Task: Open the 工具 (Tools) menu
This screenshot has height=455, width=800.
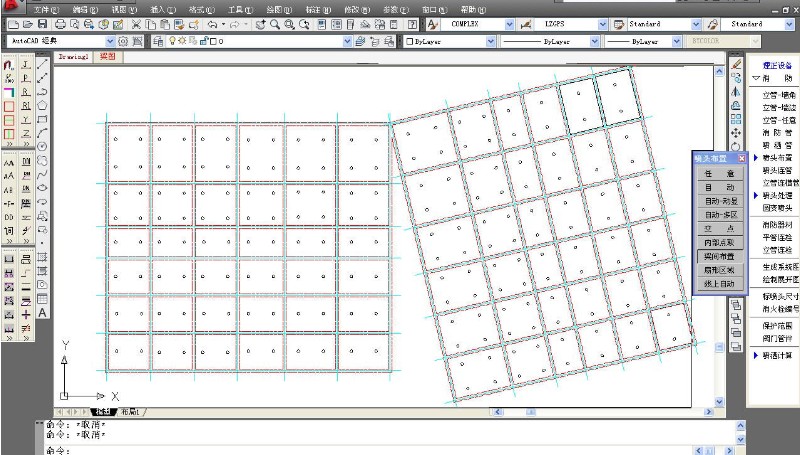Action: coord(240,9)
